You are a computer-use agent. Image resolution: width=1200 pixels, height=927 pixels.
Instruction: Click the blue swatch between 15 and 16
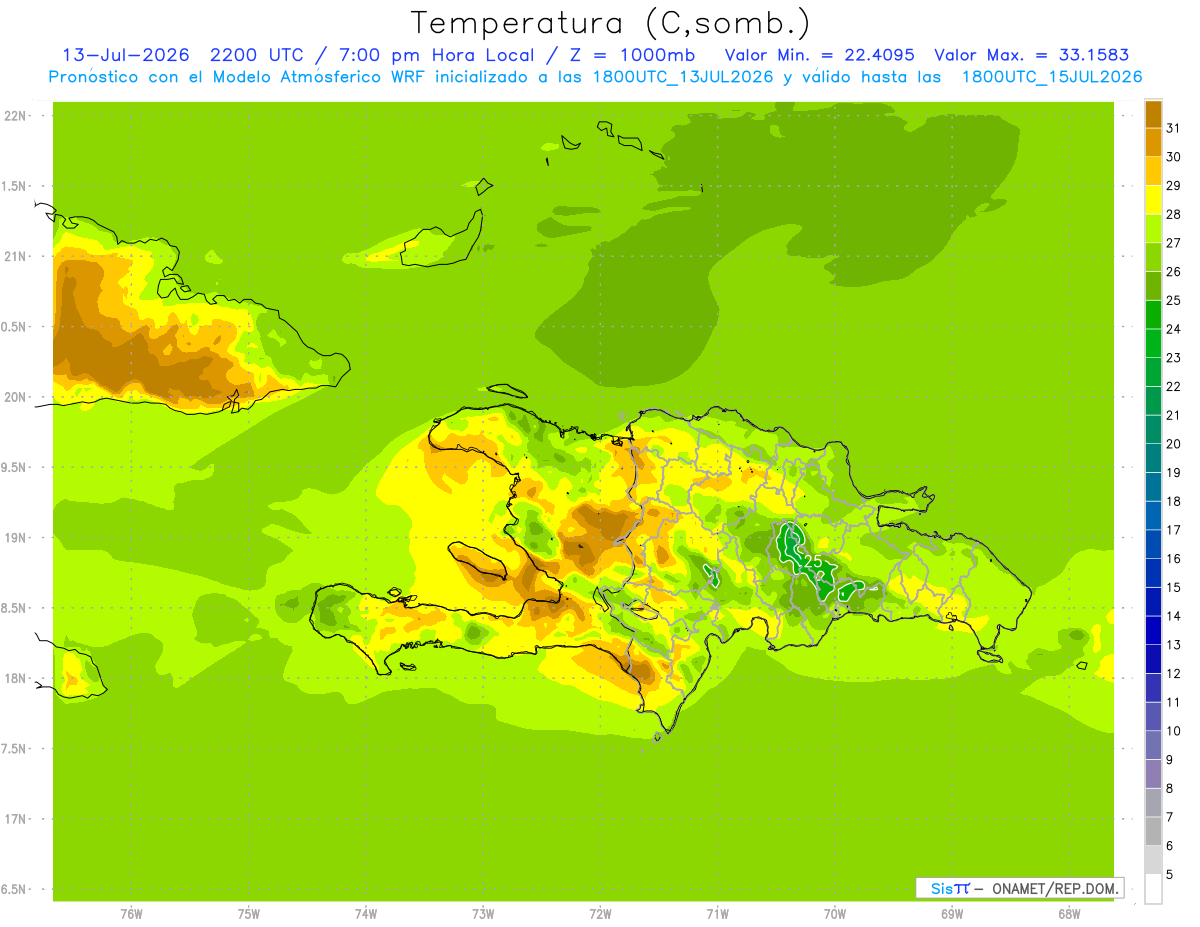1153,573
